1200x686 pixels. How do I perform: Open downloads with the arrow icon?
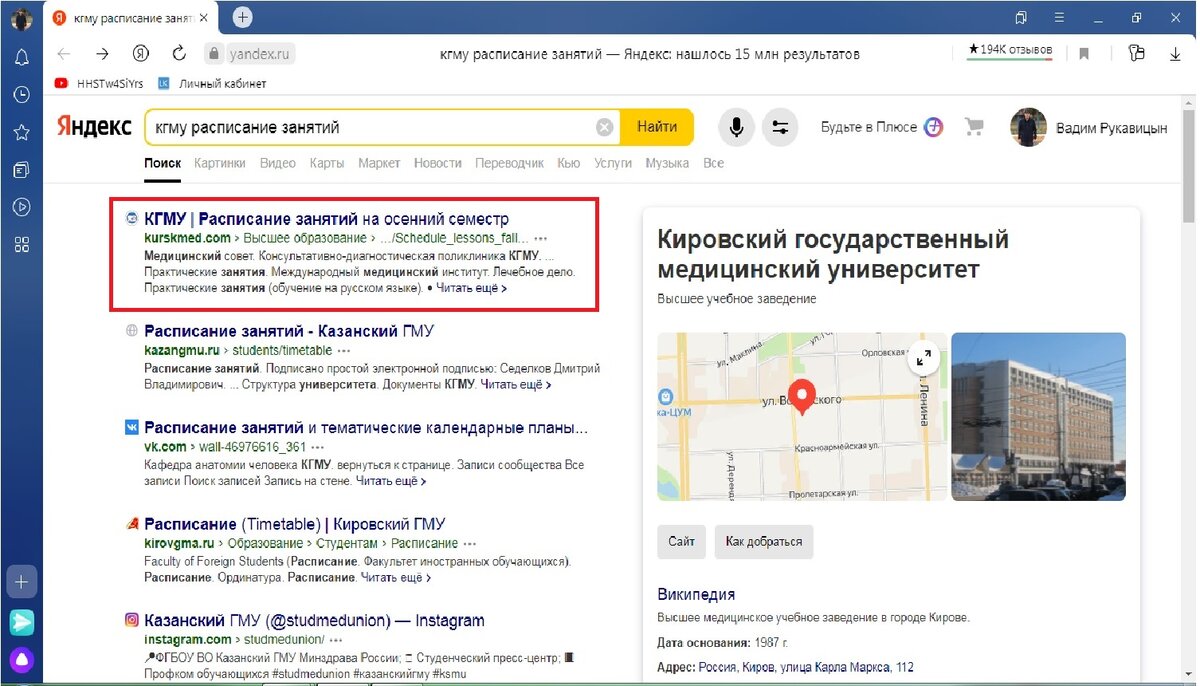1173,54
